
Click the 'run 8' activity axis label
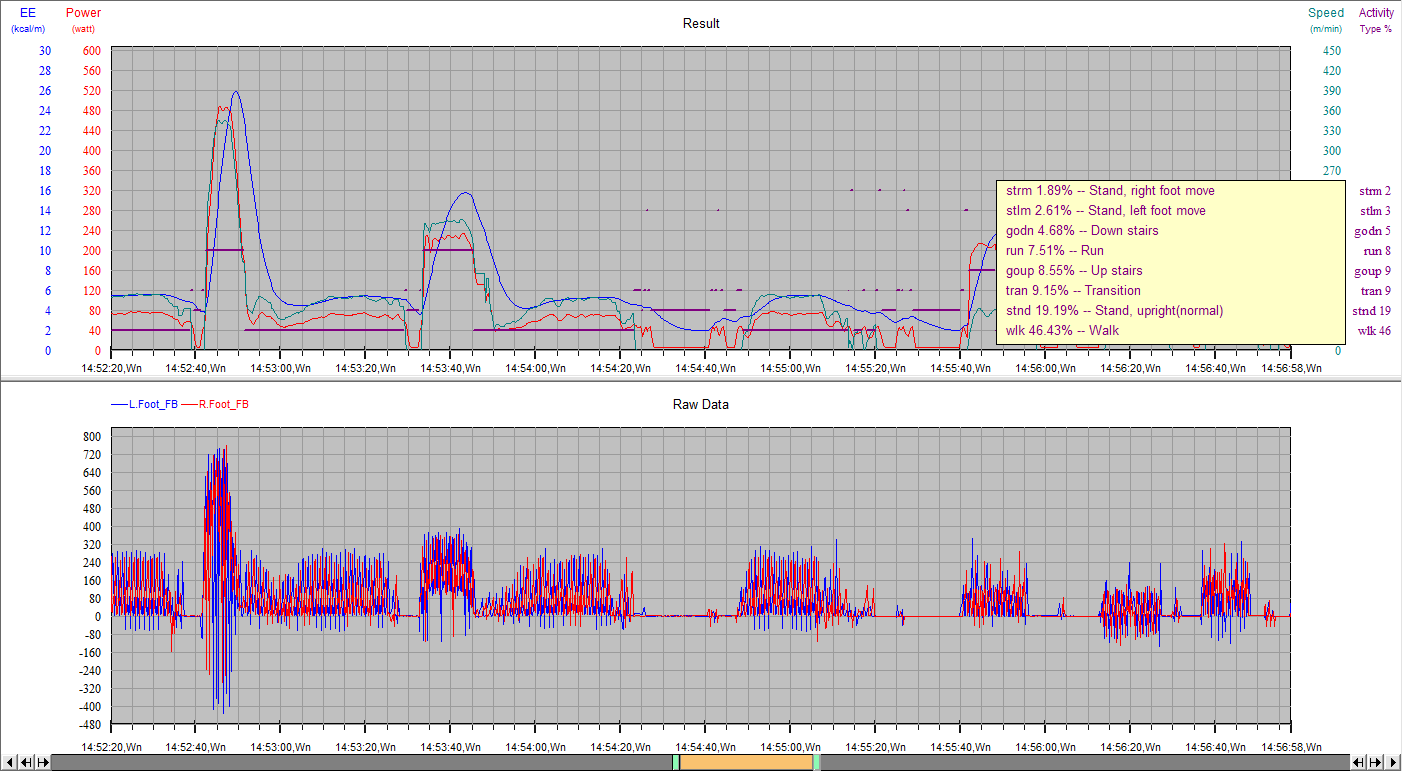1377,251
